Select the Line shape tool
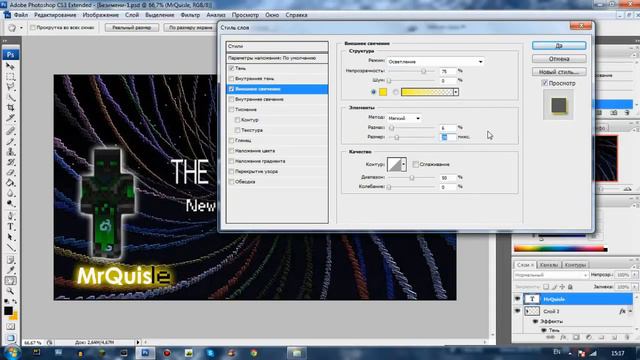The image size is (640, 360). tap(10, 247)
